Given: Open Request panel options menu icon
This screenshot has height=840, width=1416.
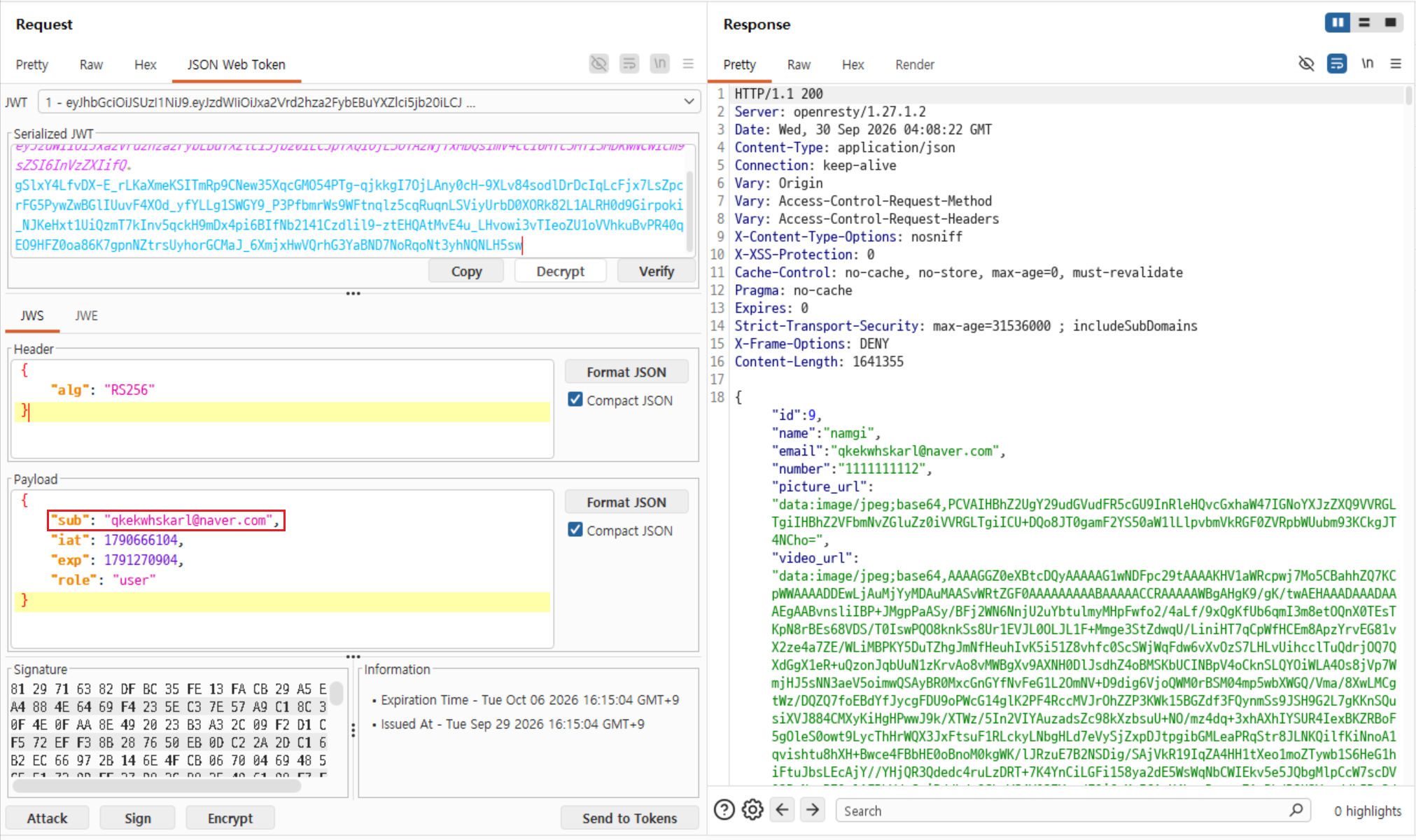Looking at the screenshot, I should pyautogui.click(x=689, y=64).
